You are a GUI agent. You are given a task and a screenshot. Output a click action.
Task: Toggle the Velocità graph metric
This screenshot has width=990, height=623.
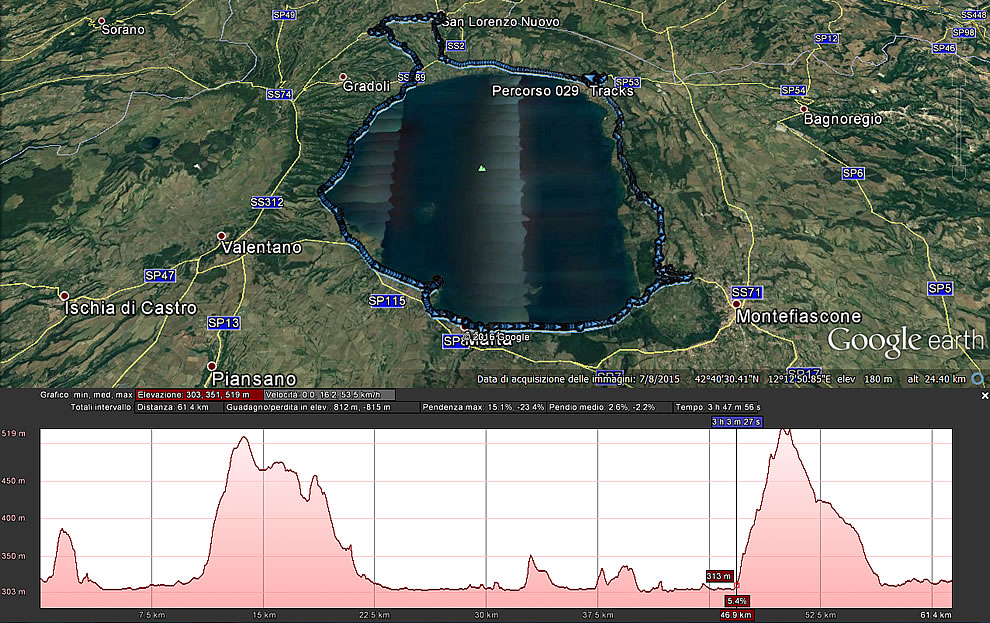pos(329,395)
